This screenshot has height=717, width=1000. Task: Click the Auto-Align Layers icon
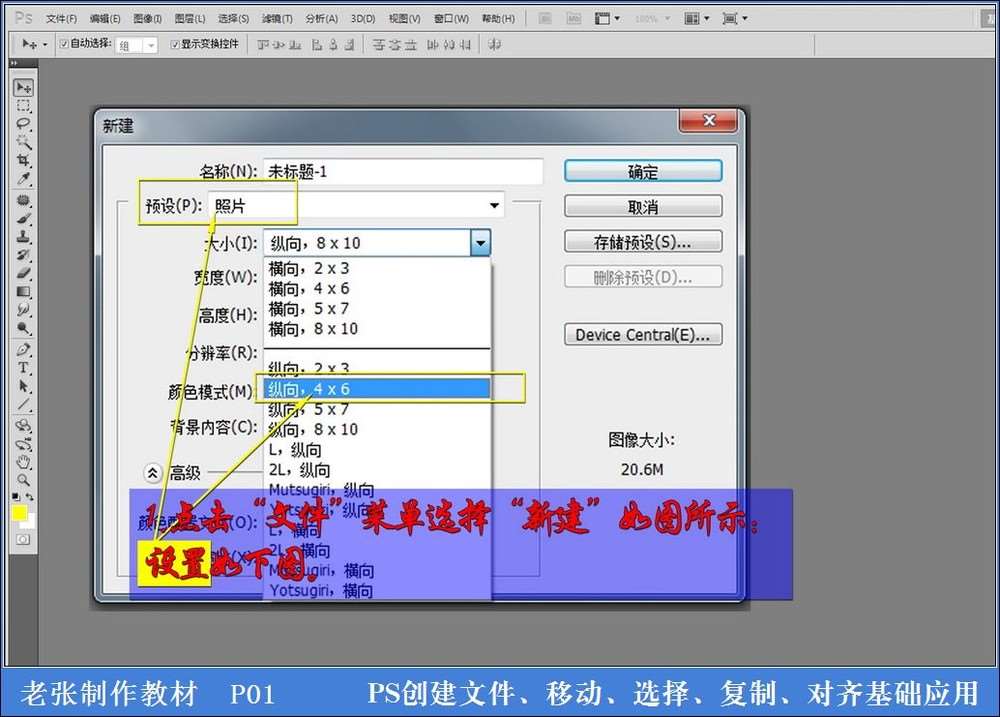click(x=494, y=44)
